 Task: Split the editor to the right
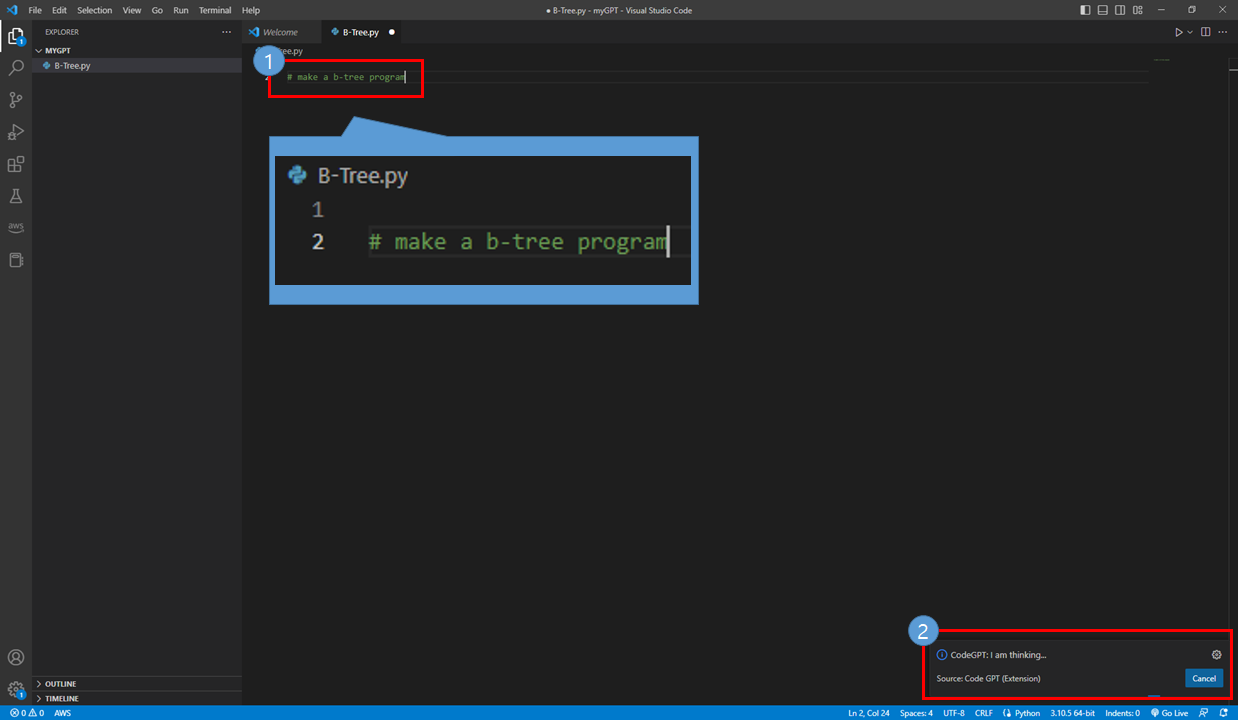[x=1206, y=32]
